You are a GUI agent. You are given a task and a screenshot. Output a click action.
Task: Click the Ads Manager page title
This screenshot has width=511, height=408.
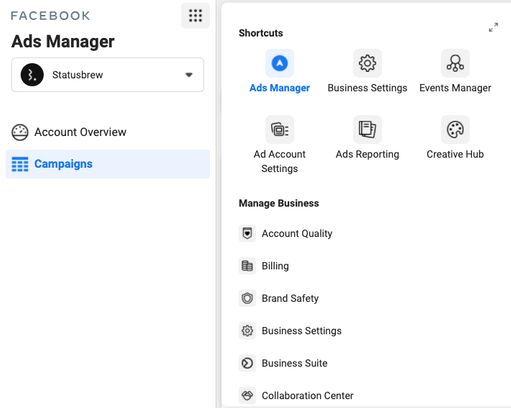[x=63, y=42]
